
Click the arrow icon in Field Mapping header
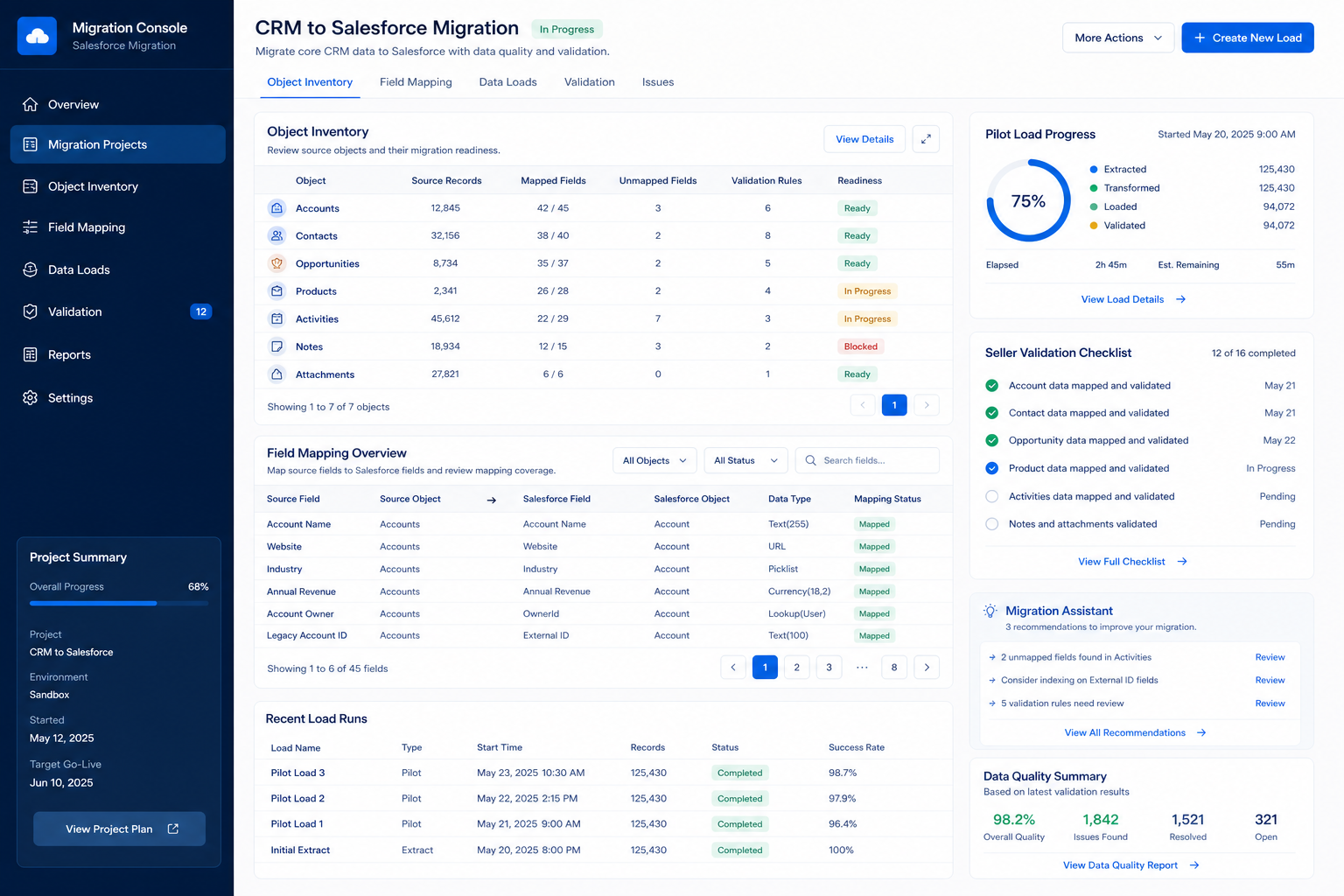point(491,500)
